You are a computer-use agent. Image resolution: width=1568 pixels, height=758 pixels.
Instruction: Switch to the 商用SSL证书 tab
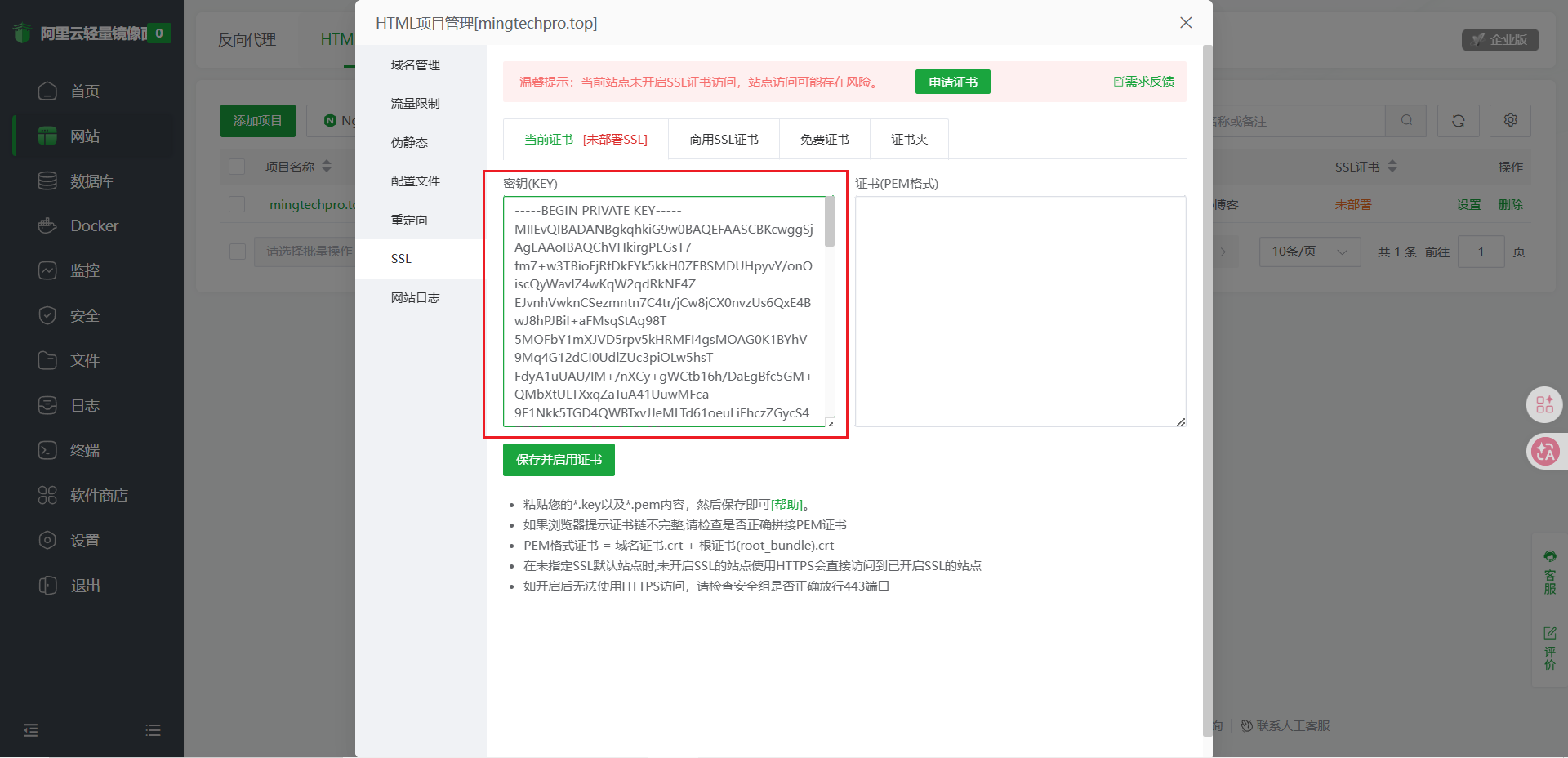(x=724, y=140)
